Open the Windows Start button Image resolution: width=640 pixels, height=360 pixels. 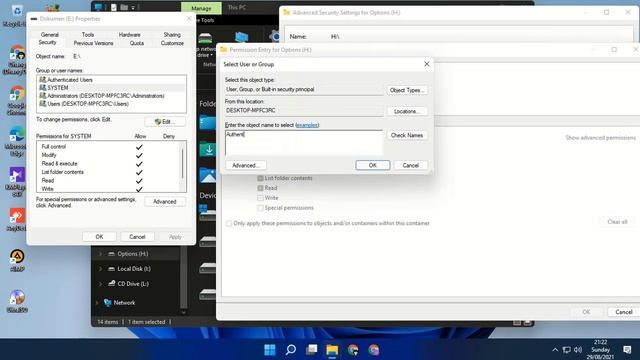(269, 350)
